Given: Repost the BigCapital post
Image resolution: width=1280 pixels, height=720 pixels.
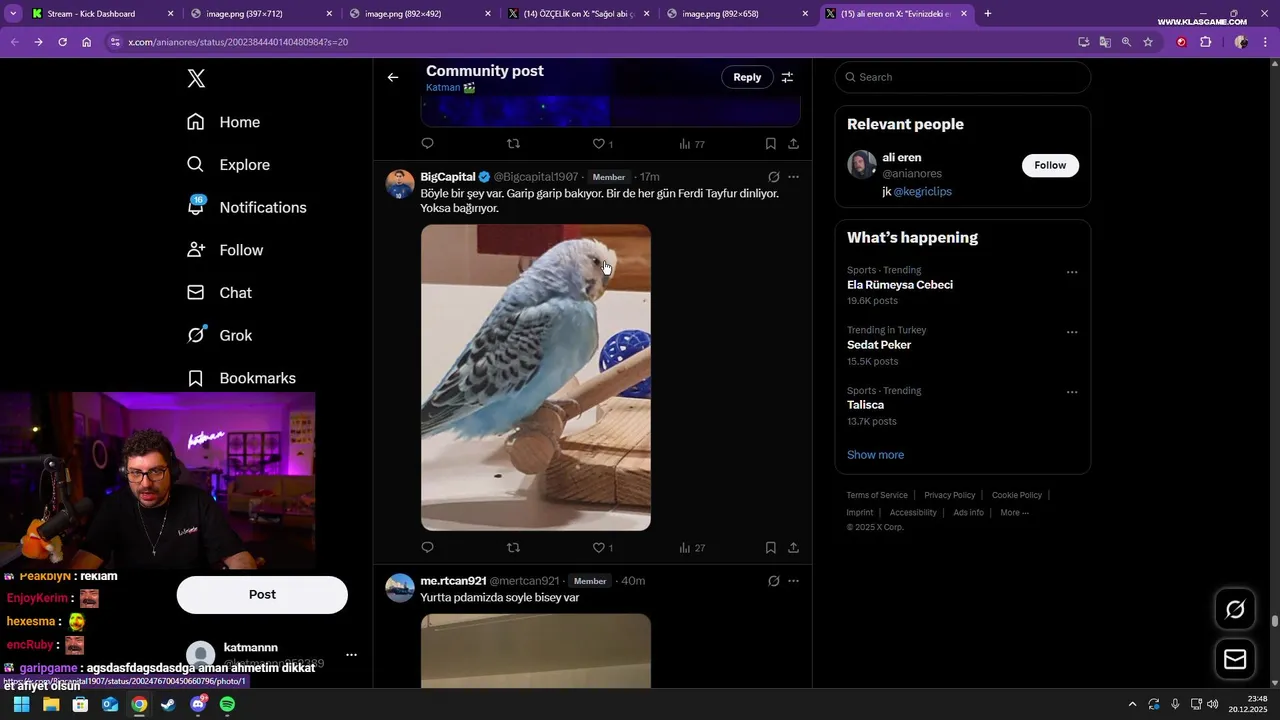Looking at the screenshot, I should [x=514, y=548].
